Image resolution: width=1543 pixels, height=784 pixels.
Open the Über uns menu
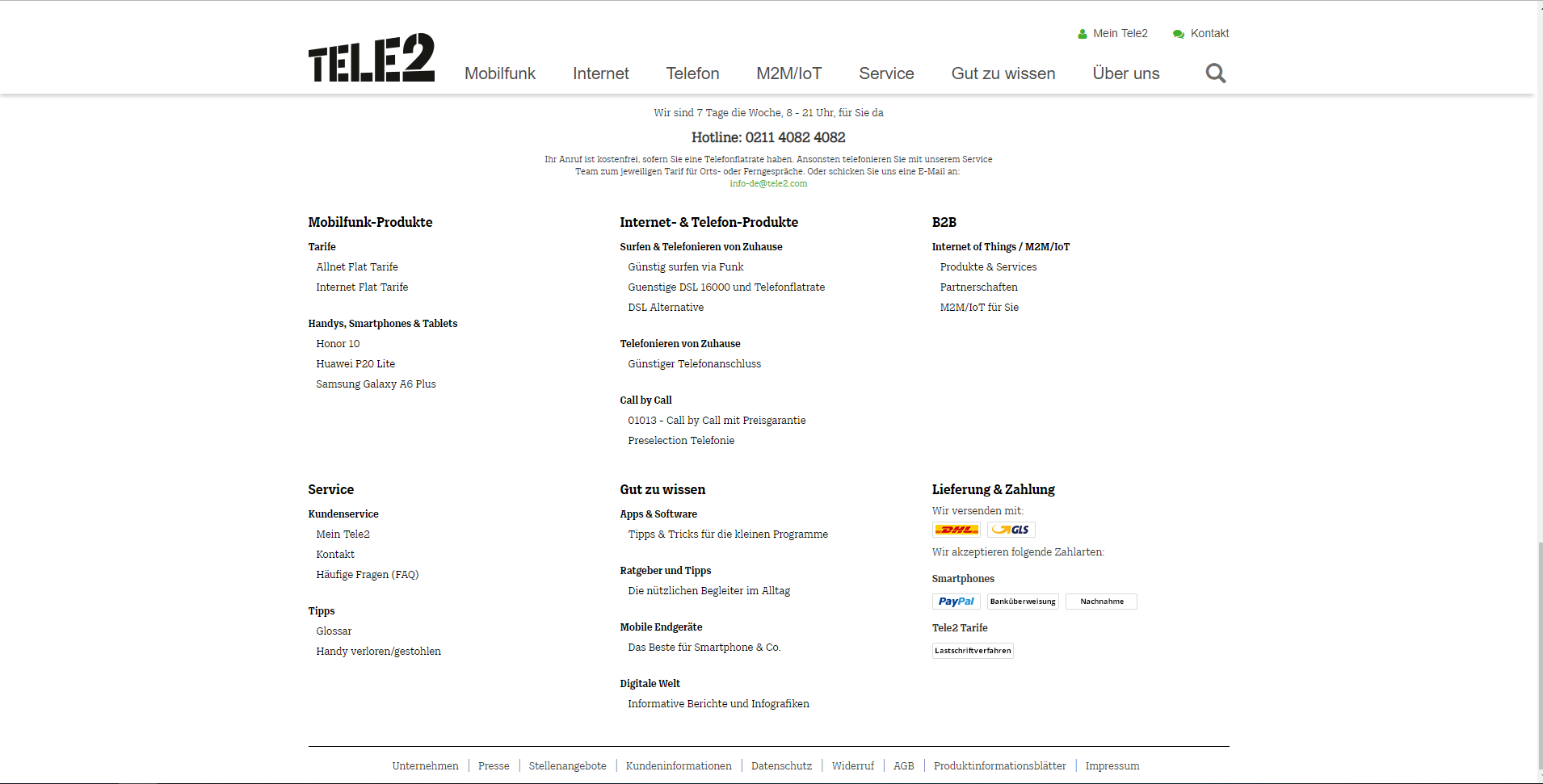click(x=1126, y=73)
